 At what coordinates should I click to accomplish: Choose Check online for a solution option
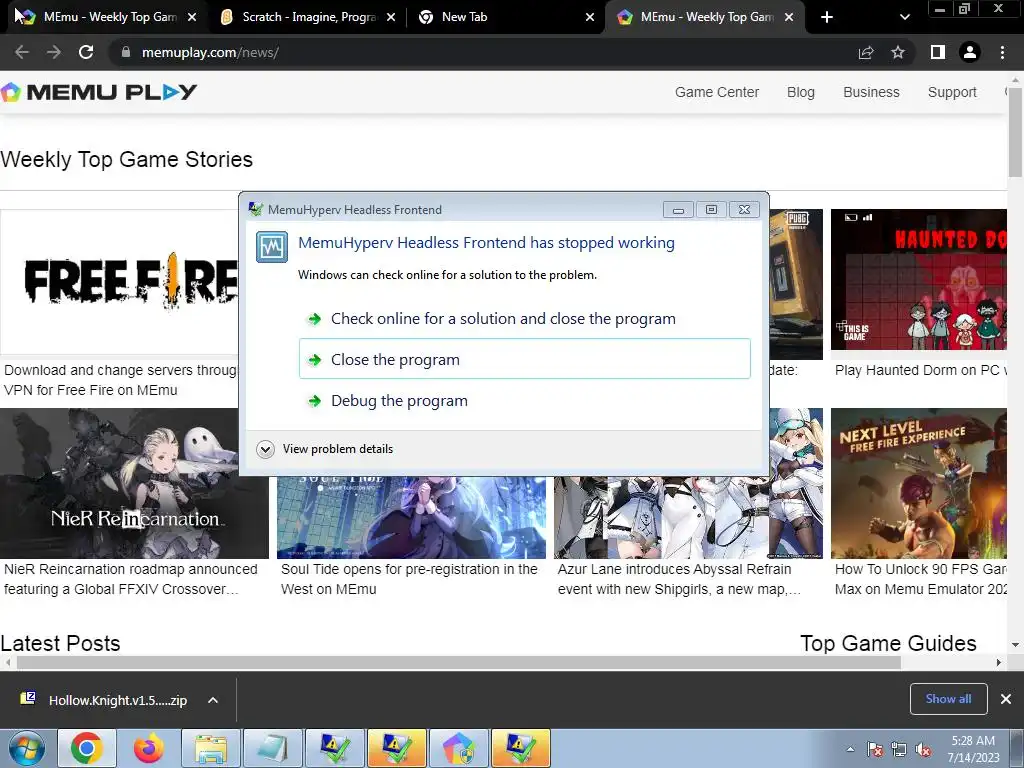524,319
